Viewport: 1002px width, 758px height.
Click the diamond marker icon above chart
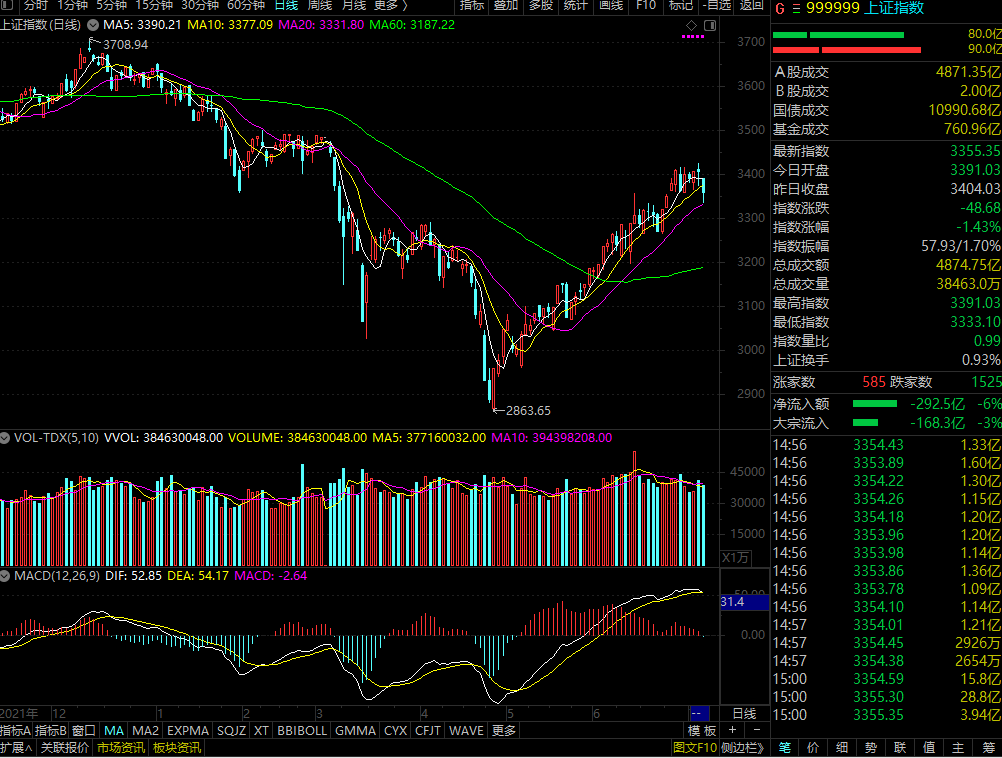(691, 24)
